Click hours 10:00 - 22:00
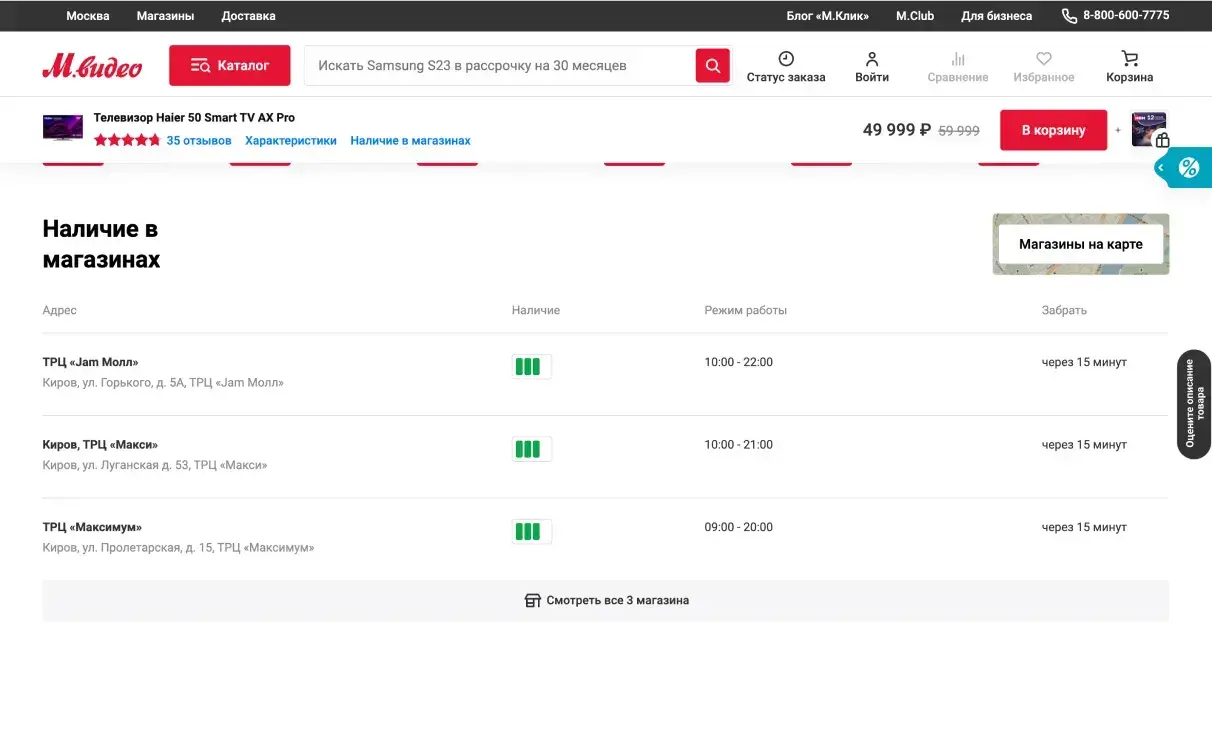The width and height of the screenshot is (1212, 736). click(x=739, y=362)
